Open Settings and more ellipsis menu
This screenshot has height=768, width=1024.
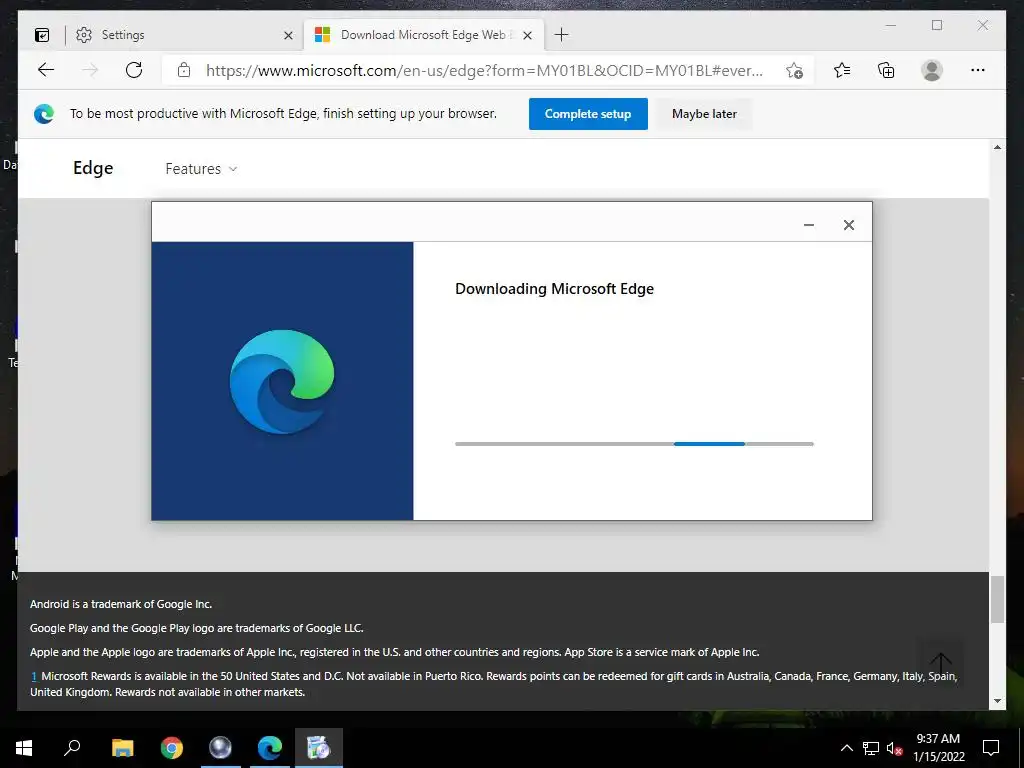click(978, 70)
